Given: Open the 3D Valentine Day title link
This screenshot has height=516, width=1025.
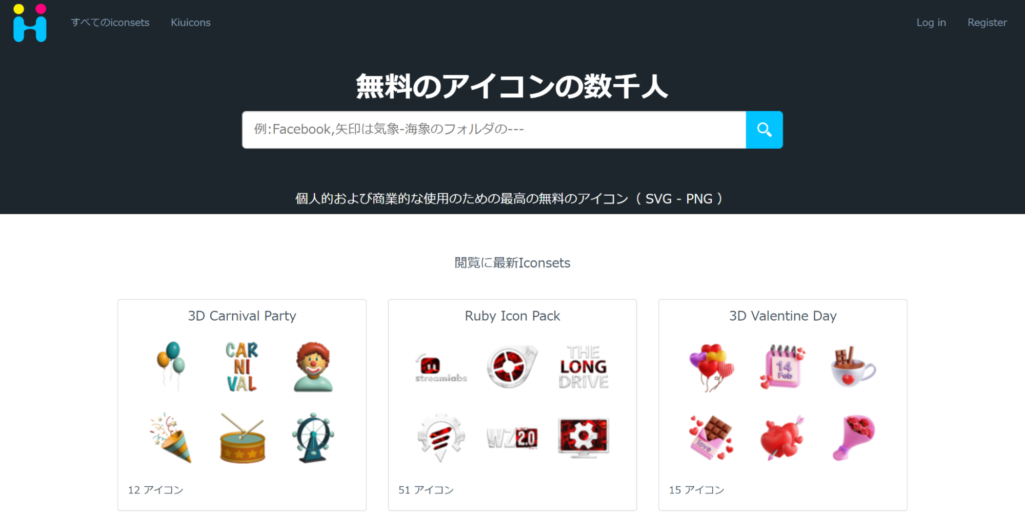Looking at the screenshot, I should point(782,316).
